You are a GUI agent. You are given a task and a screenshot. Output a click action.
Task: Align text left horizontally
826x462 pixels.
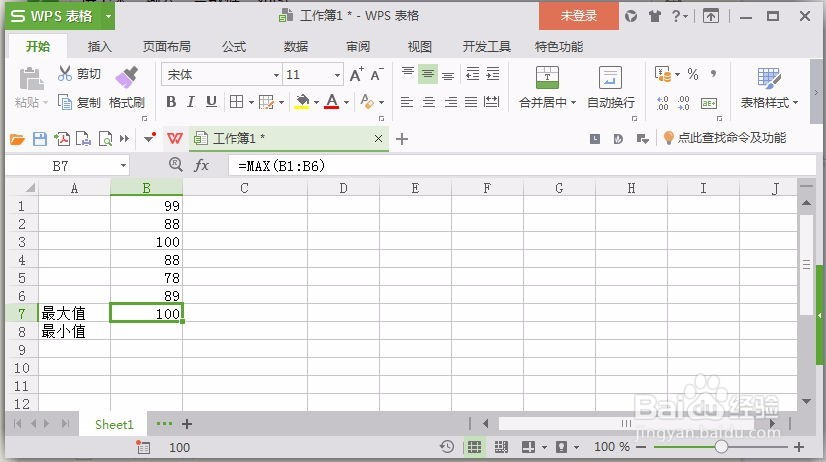coord(407,102)
